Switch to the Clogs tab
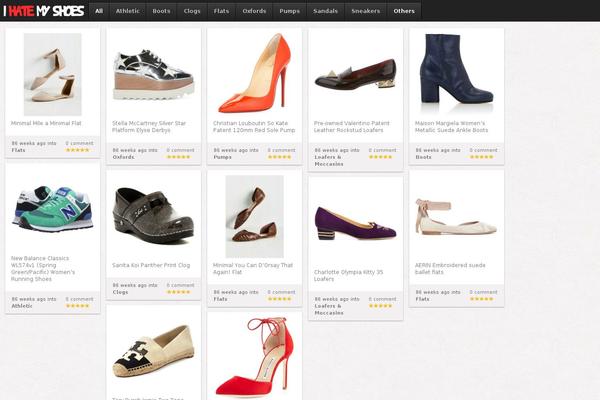The height and width of the screenshot is (400, 600). pos(192,11)
